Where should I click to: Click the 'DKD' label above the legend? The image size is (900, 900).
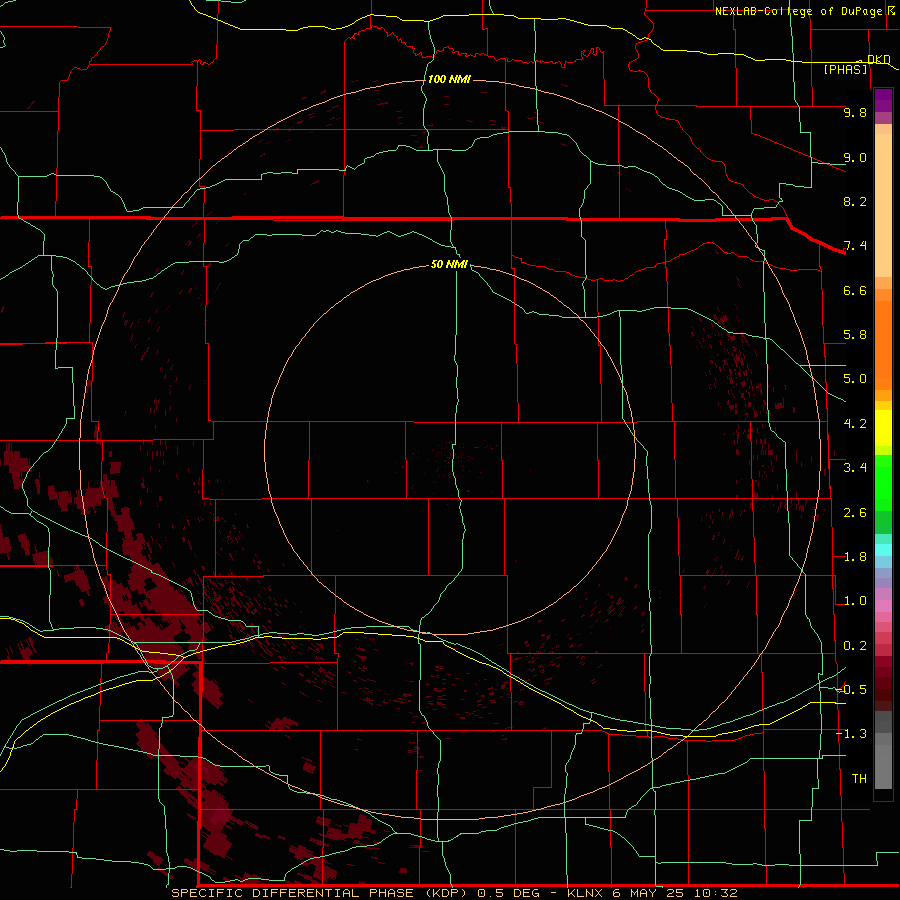pyautogui.click(x=879, y=59)
